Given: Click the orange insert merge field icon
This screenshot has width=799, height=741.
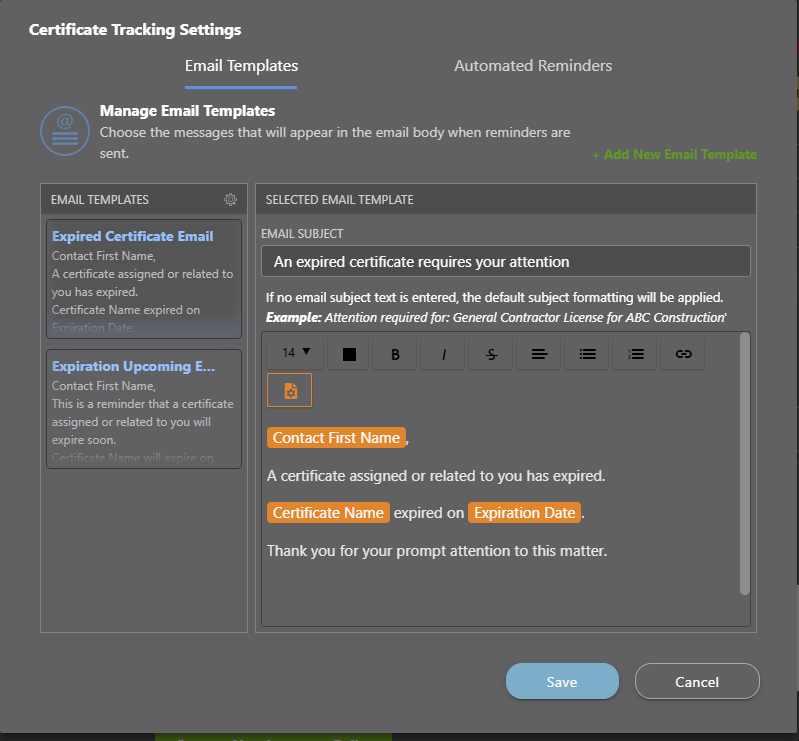Looking at the screenshot, I should [x=289, y=390].
